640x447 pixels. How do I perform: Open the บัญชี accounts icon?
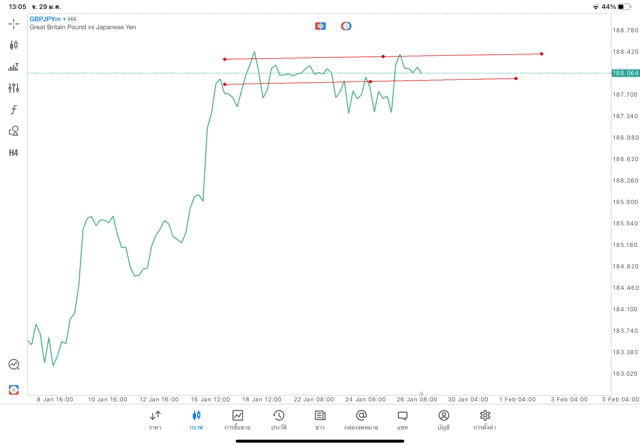pos(443,419)
